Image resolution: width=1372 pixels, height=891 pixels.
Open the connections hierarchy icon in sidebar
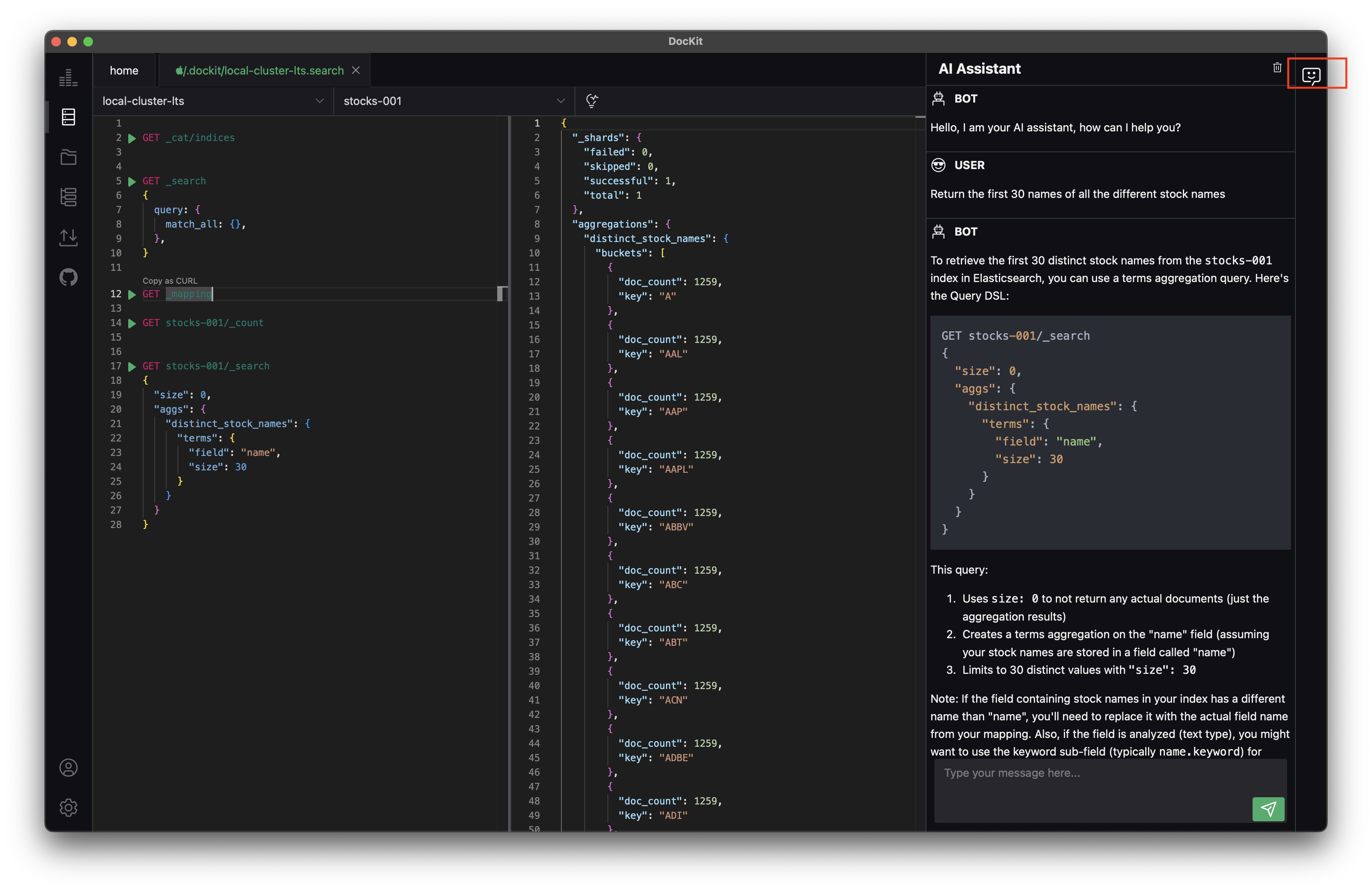click(68, 197)
